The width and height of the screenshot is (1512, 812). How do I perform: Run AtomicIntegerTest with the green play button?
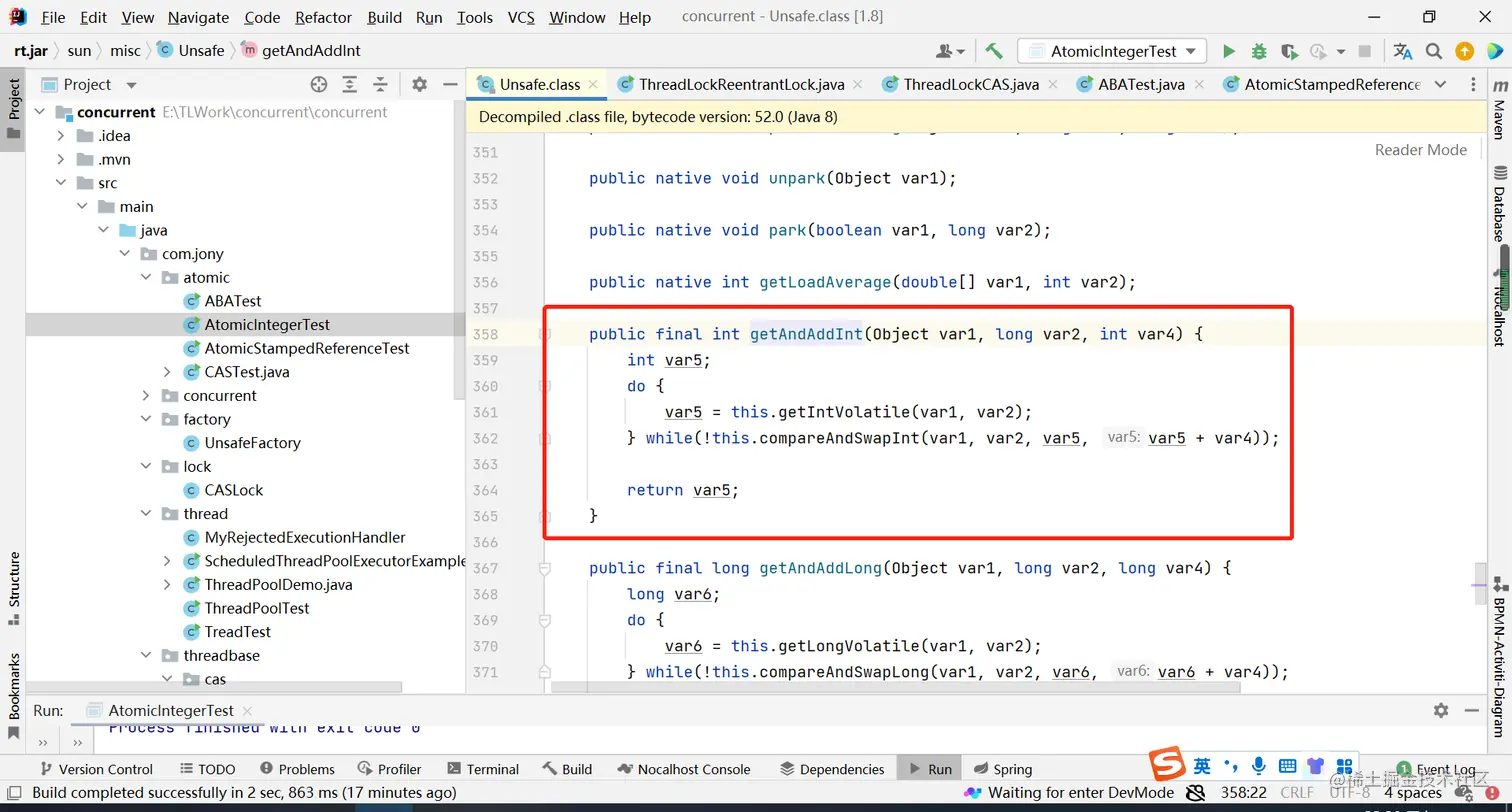click(1229, 51)
